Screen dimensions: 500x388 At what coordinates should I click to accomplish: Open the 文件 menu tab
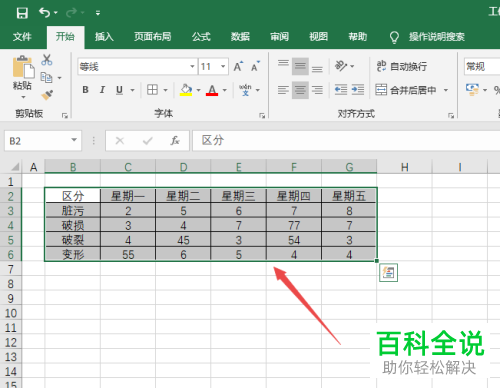tap(22, 36)
